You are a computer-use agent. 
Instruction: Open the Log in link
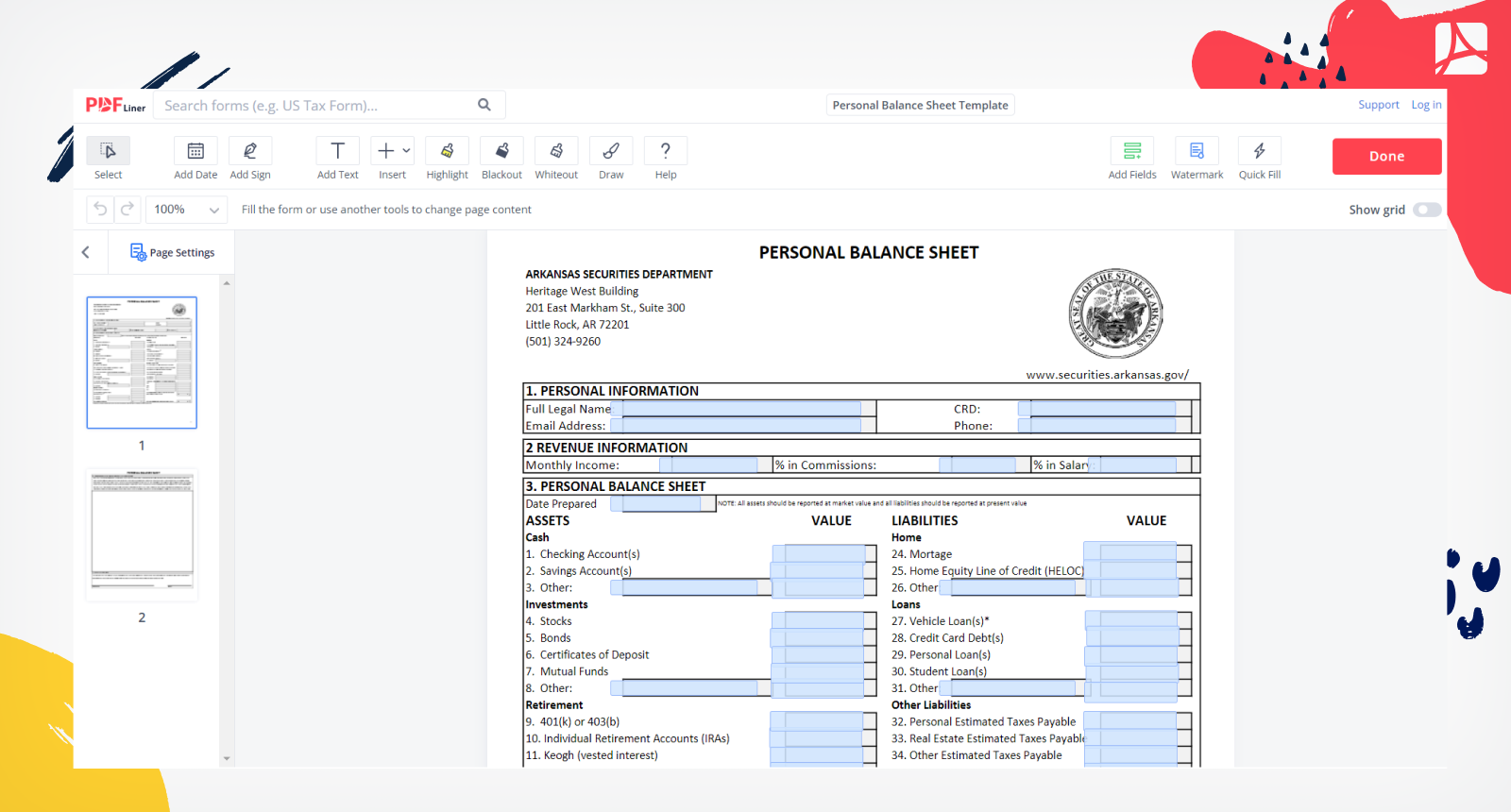[1426, 105]
